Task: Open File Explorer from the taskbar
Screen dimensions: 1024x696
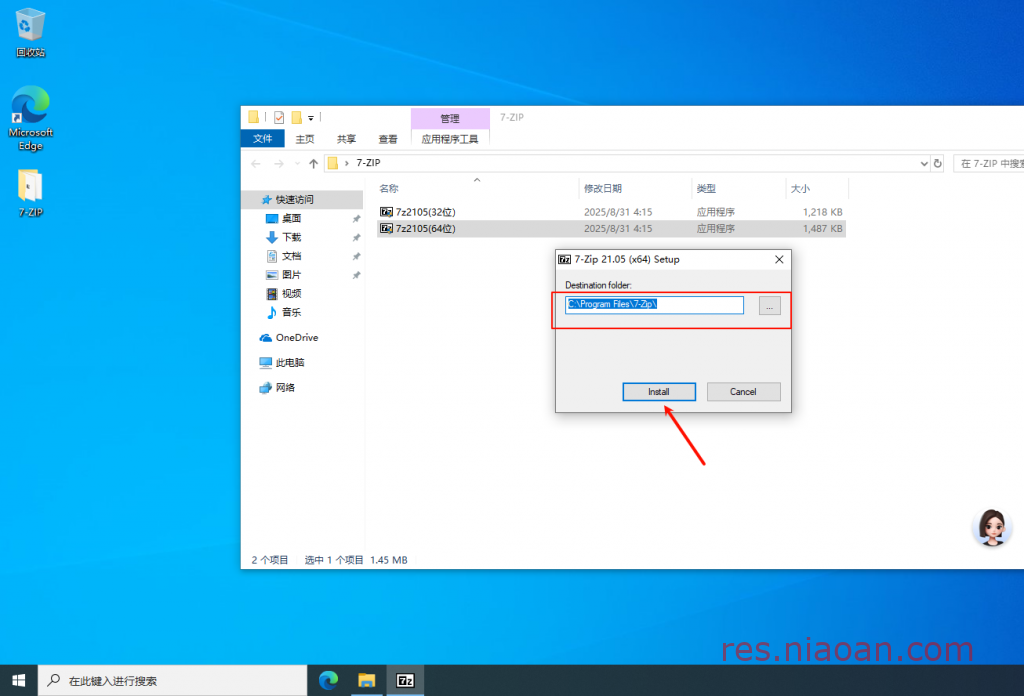Action: 367,680
